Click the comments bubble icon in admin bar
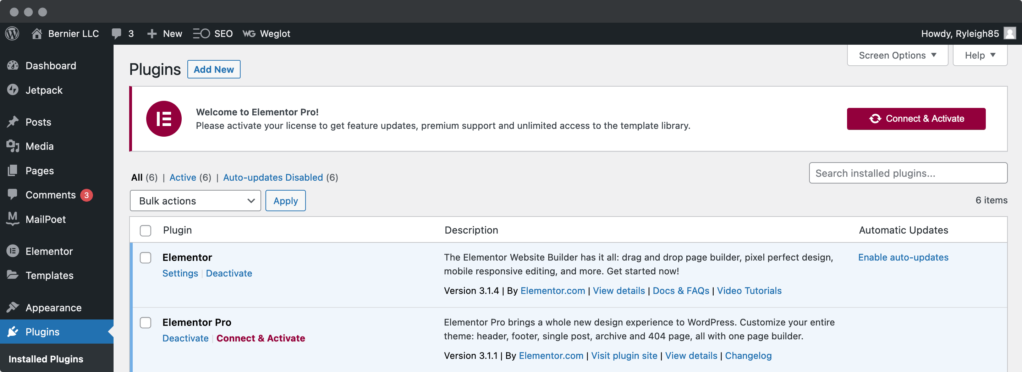The image size is (1022, 372). tap(117, 34)
